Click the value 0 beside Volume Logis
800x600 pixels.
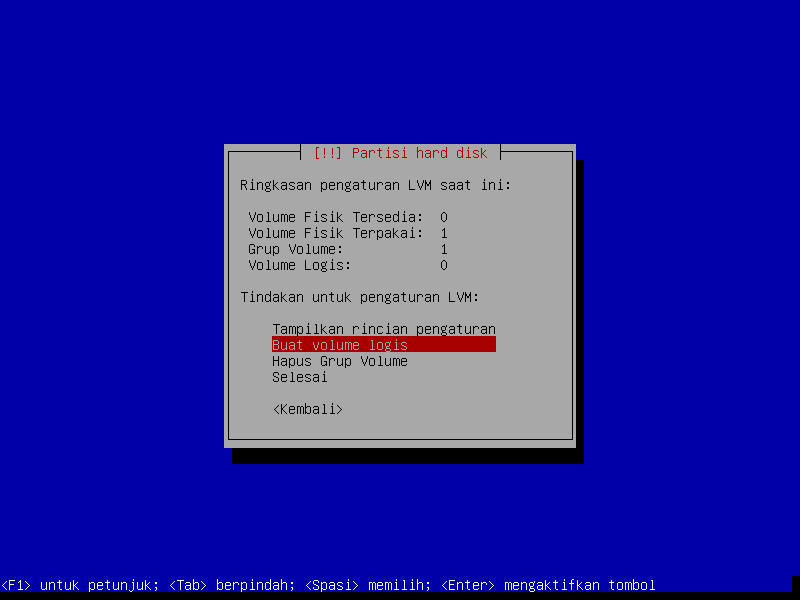443,265
